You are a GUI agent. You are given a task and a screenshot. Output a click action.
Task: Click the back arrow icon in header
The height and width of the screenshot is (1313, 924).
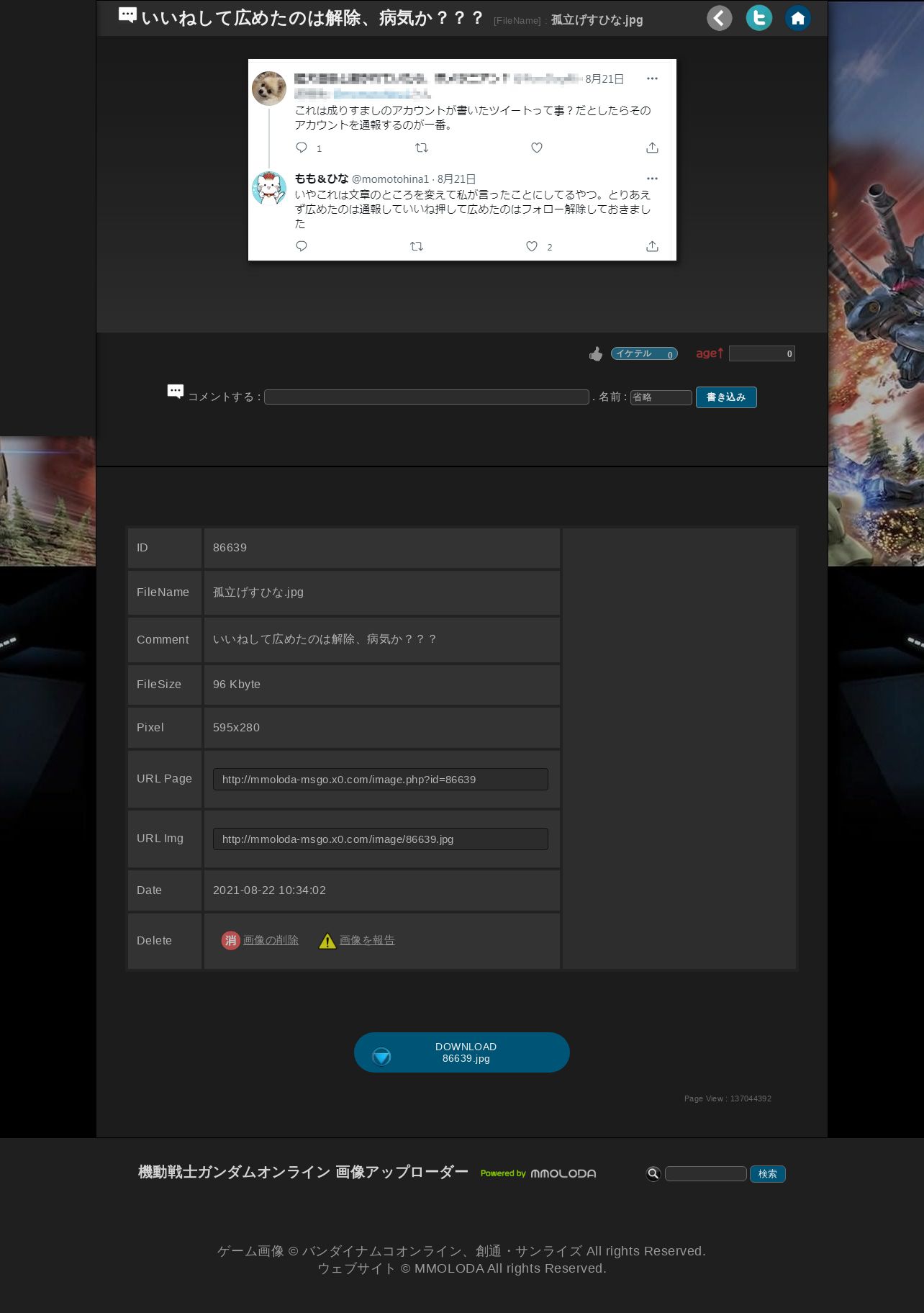pyautogui.click(x=719, y=18)
